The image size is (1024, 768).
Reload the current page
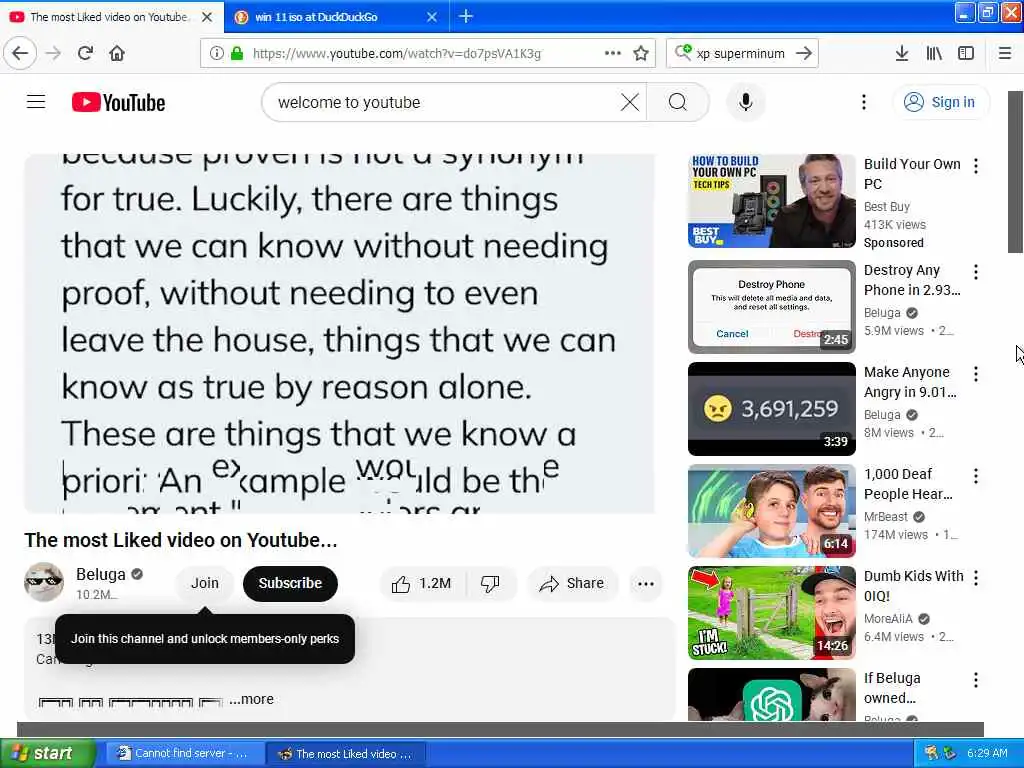point(85,53)
